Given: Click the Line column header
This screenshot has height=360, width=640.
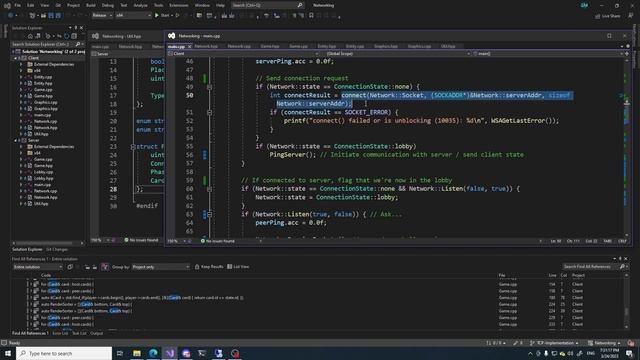Looking at the screenshot, I should point(552,276).
